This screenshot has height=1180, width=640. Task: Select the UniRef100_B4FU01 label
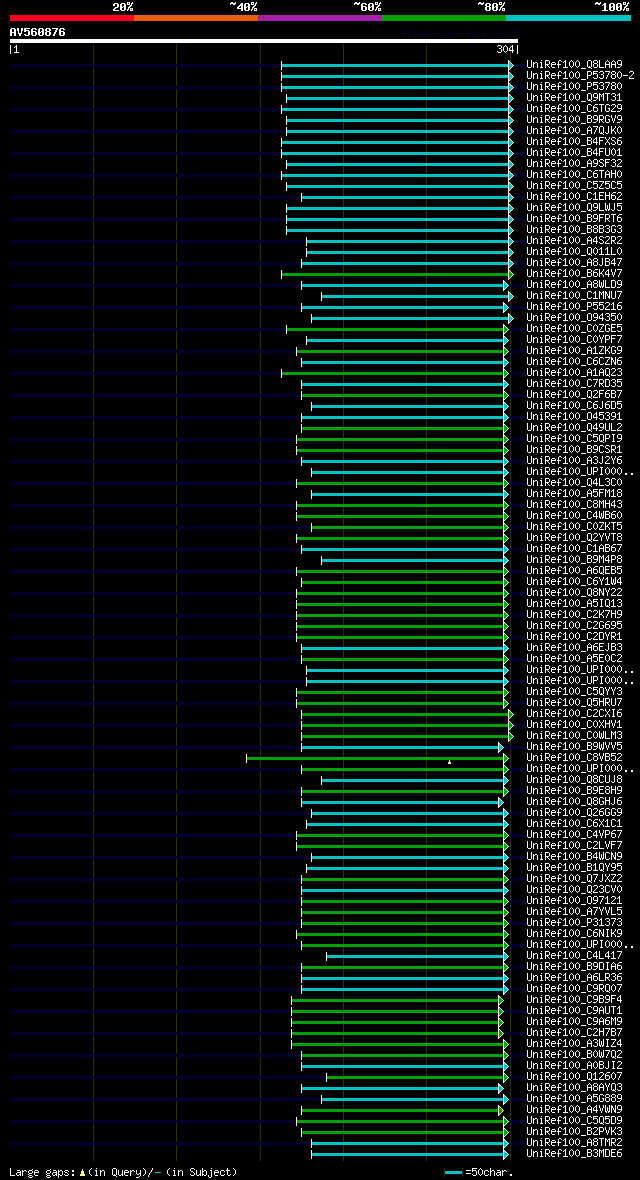574,153
